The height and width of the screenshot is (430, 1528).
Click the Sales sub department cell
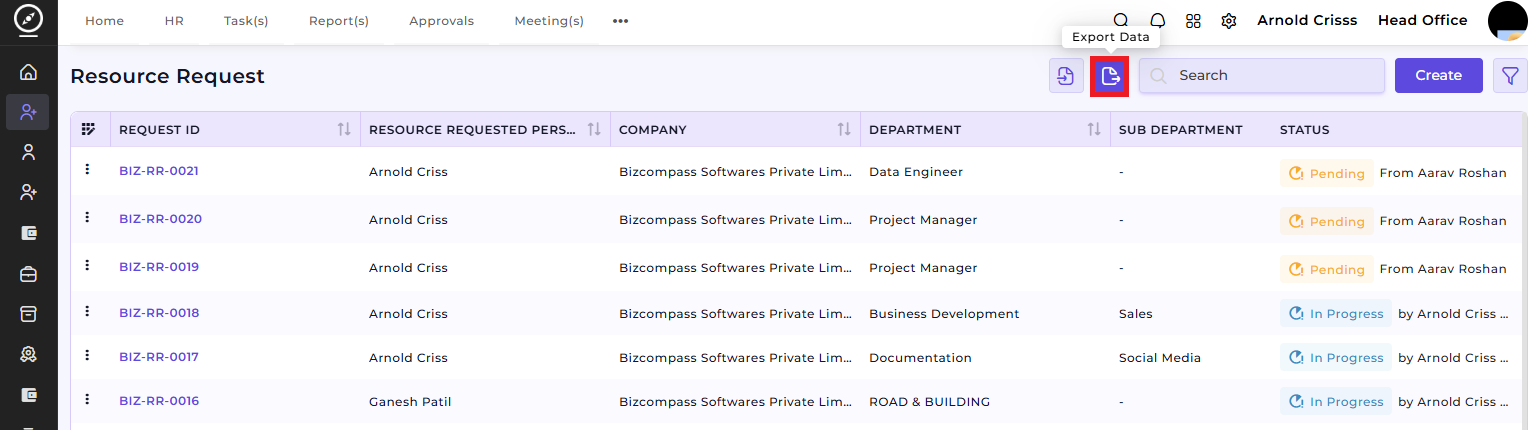(x=1136, y=314)
